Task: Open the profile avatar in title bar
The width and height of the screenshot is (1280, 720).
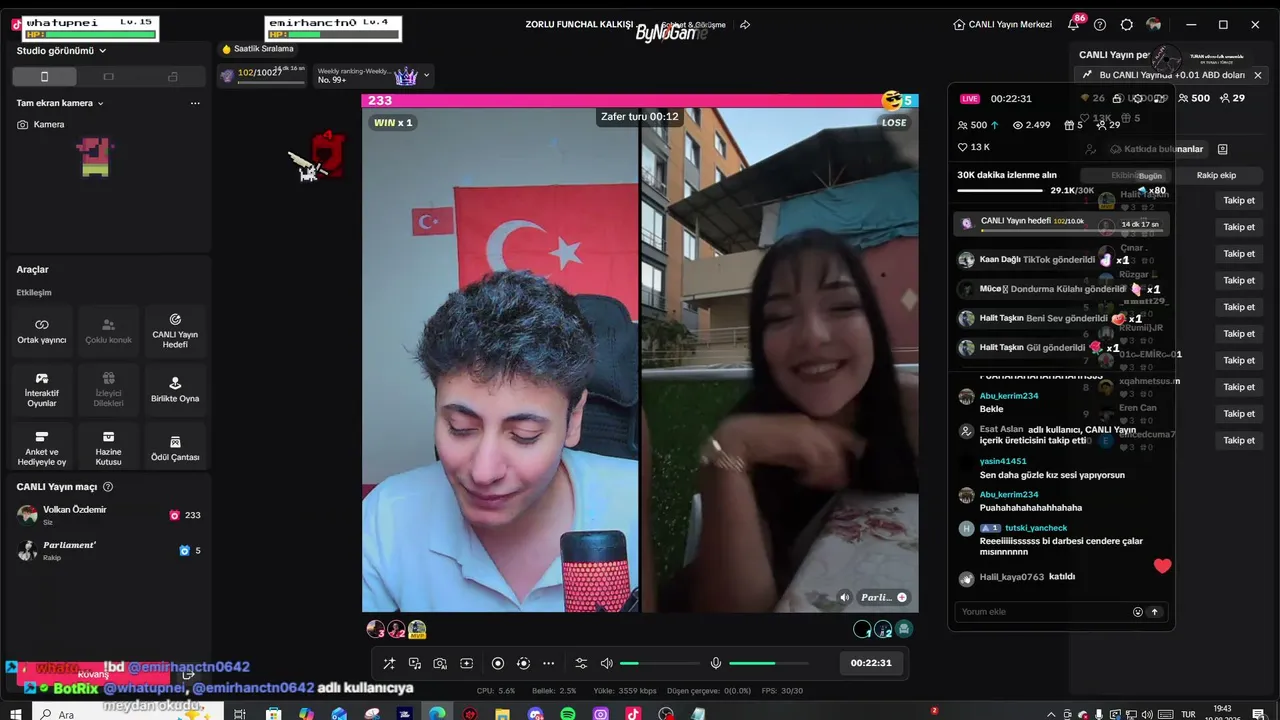Action: (x=1154, y=25)
